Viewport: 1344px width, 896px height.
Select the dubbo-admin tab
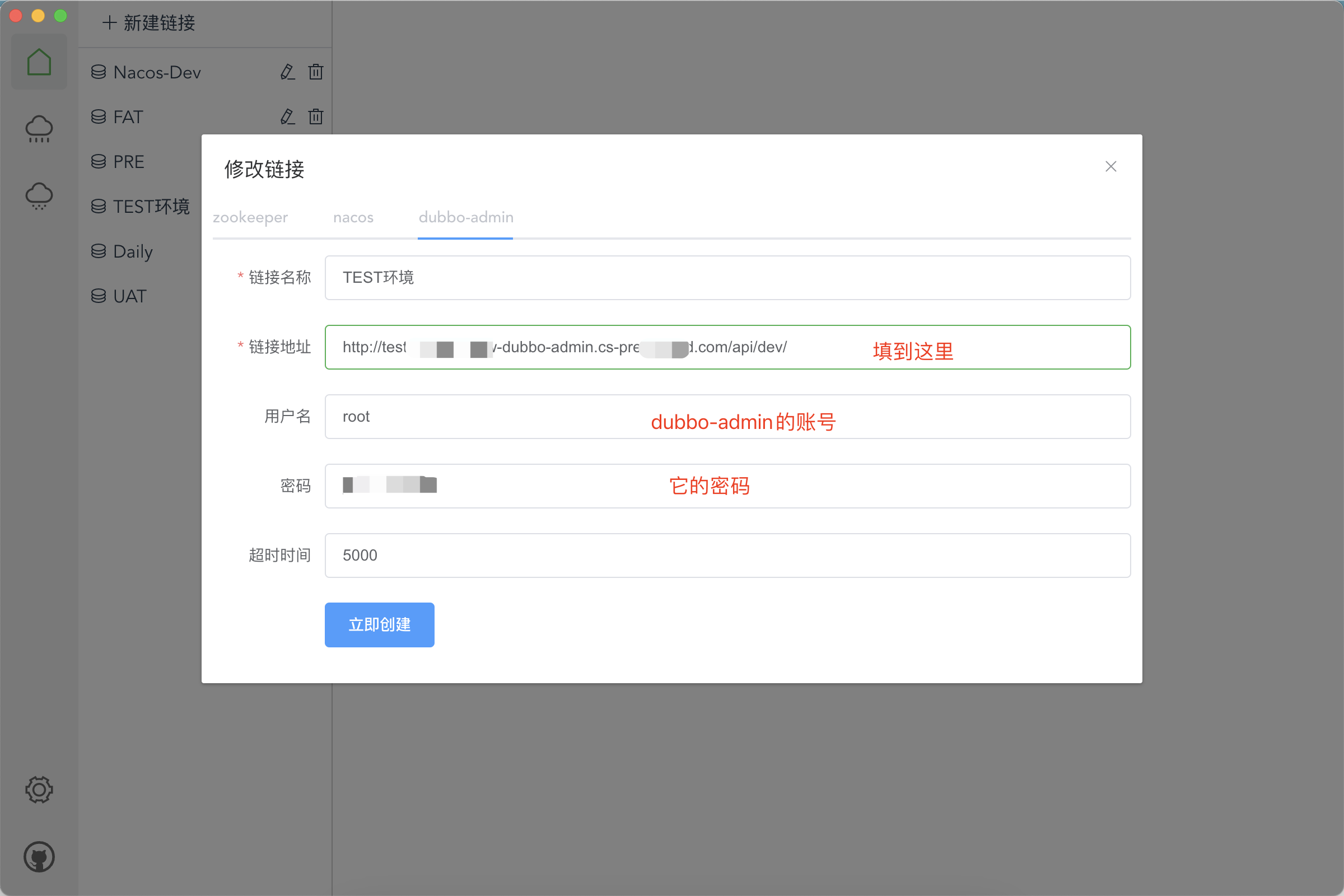pyautogui.click(x=466, y=217)
